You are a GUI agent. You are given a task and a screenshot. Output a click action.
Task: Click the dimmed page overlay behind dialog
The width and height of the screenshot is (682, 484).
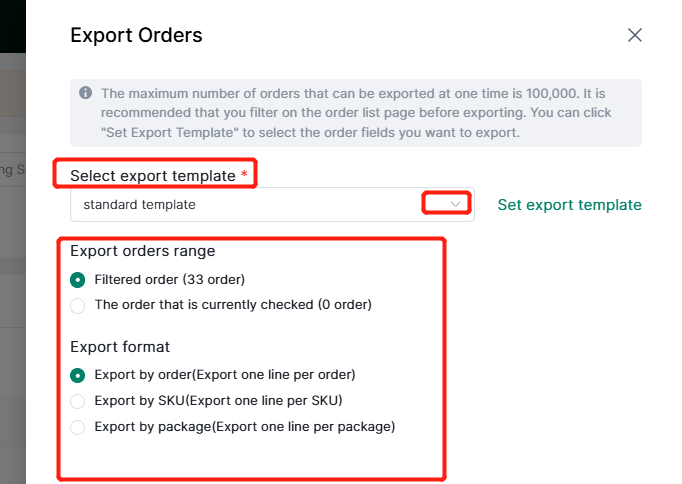[x=13, y=261]
